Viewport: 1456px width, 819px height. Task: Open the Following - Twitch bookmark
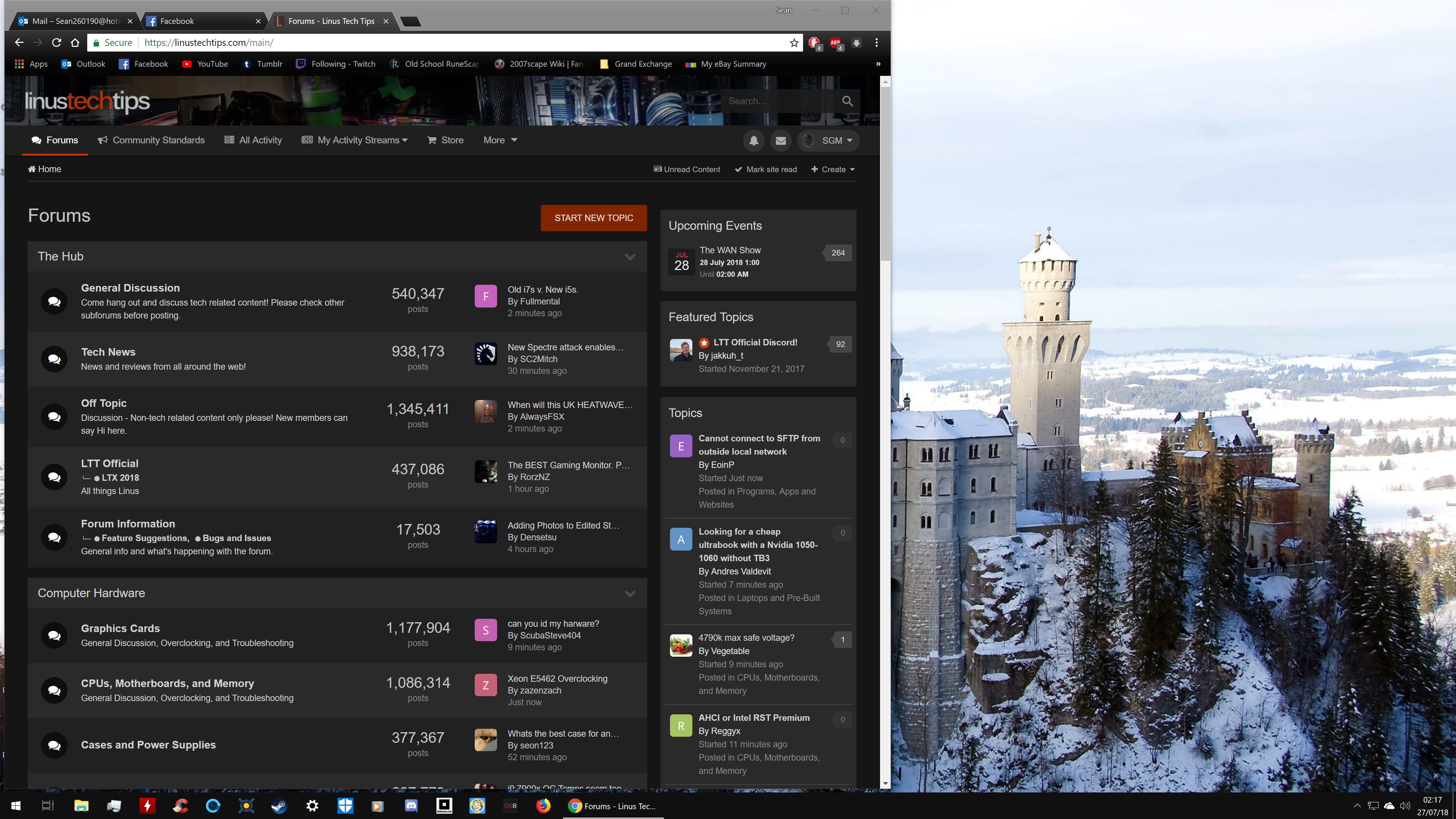pos(336,64)
